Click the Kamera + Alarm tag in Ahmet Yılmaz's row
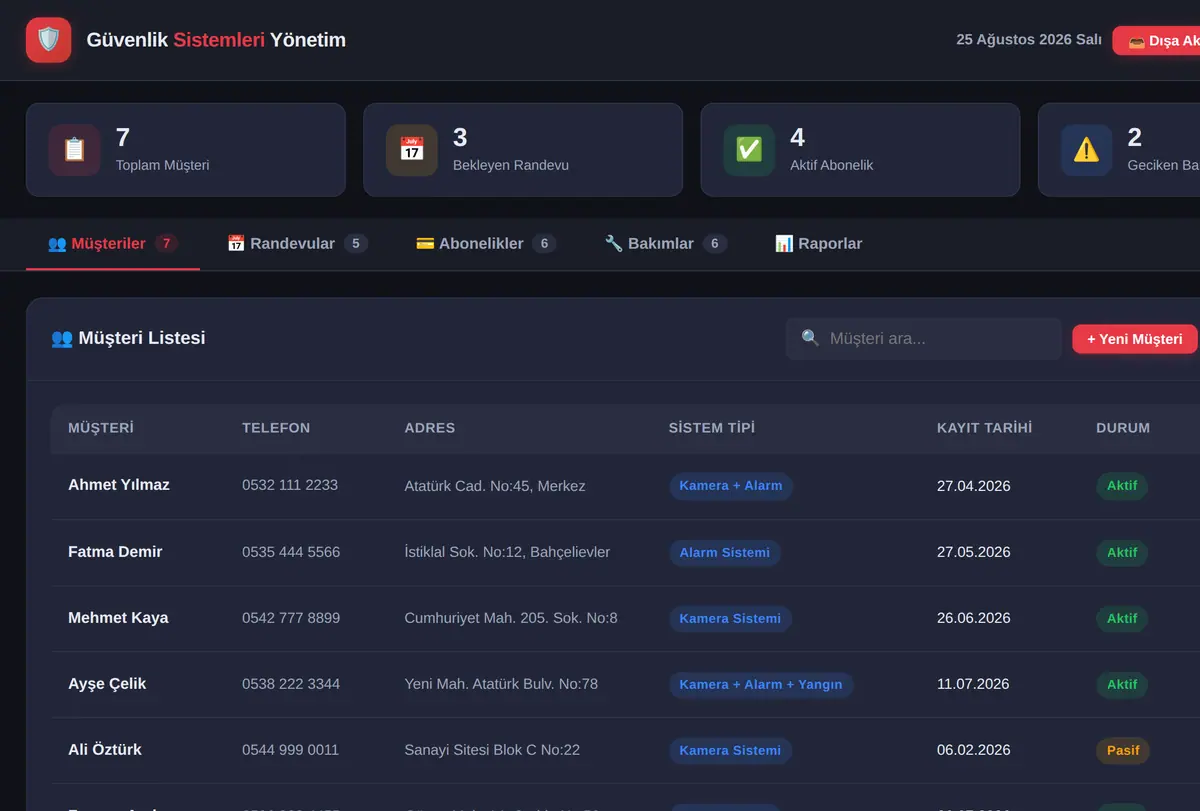 [x=731, y=486]
